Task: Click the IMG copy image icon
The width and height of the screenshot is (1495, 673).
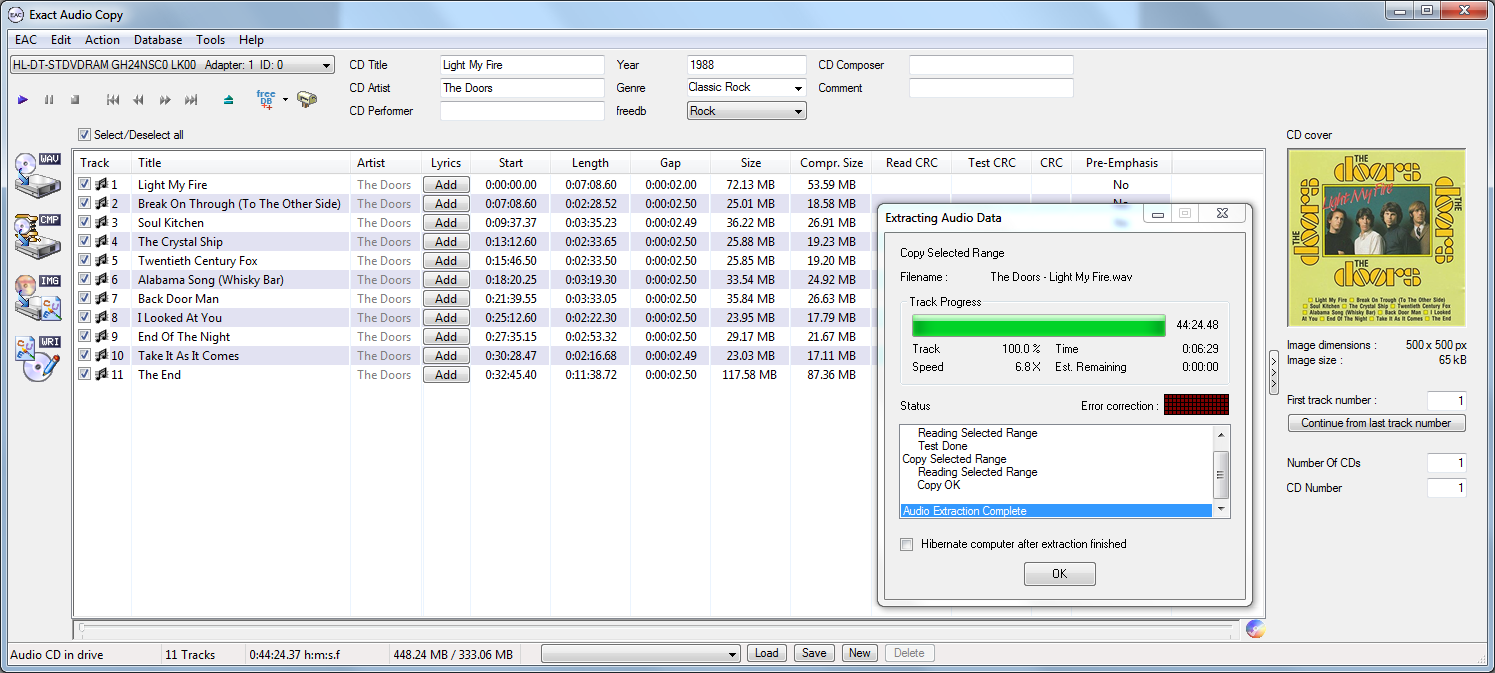Action: (x=38, y=296)
